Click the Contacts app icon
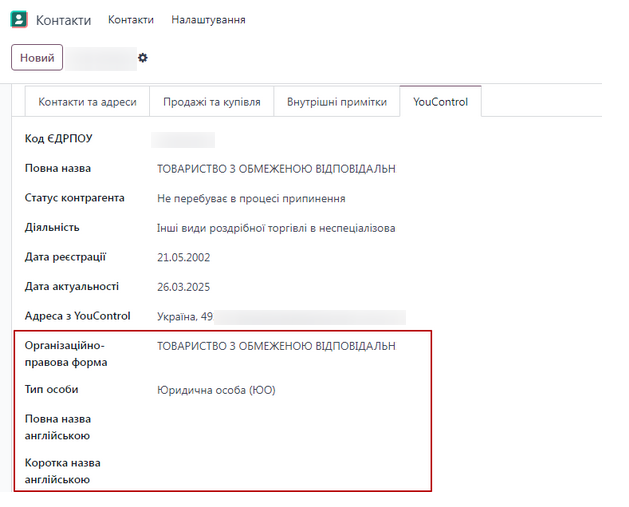Screen dimensions: 629x507 [x=19, y=20]
